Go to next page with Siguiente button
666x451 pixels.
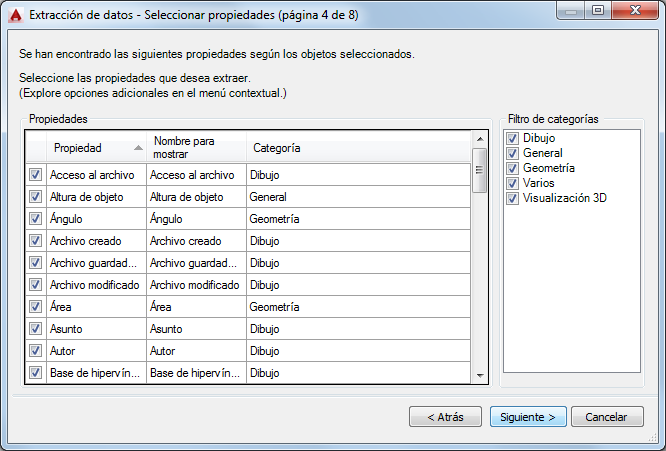click(x=529, y=416)
